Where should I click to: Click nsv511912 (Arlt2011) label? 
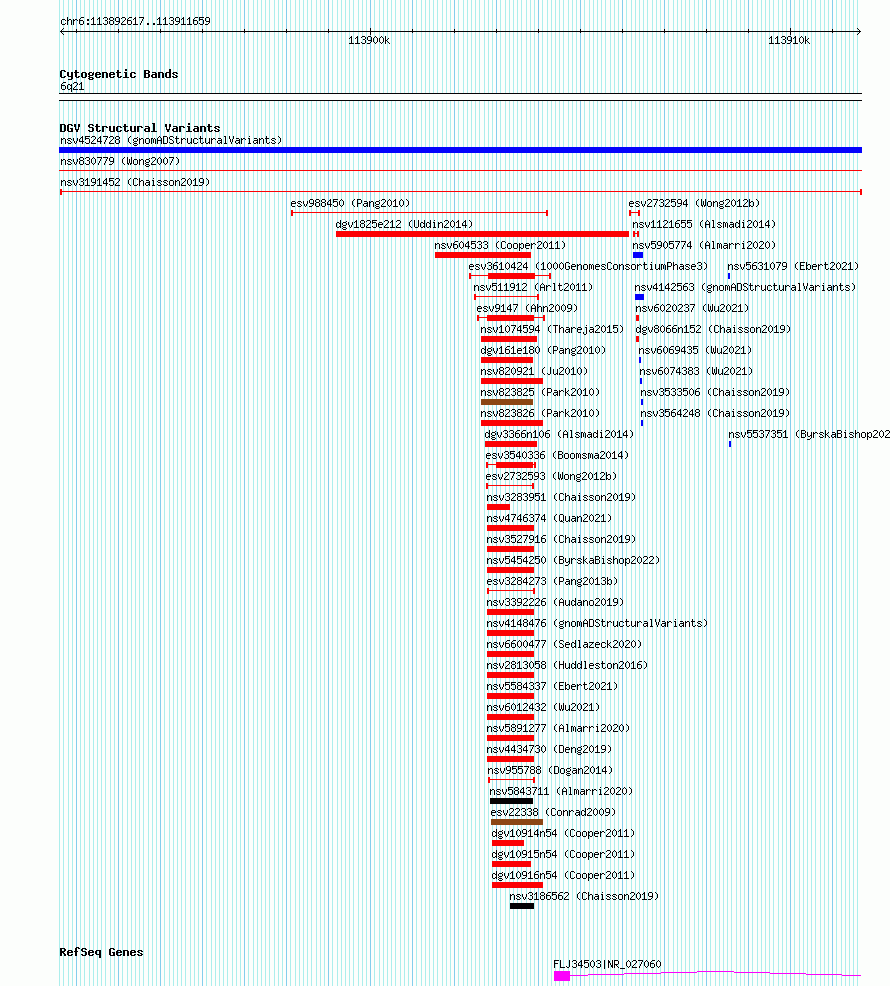pos(533,287)
